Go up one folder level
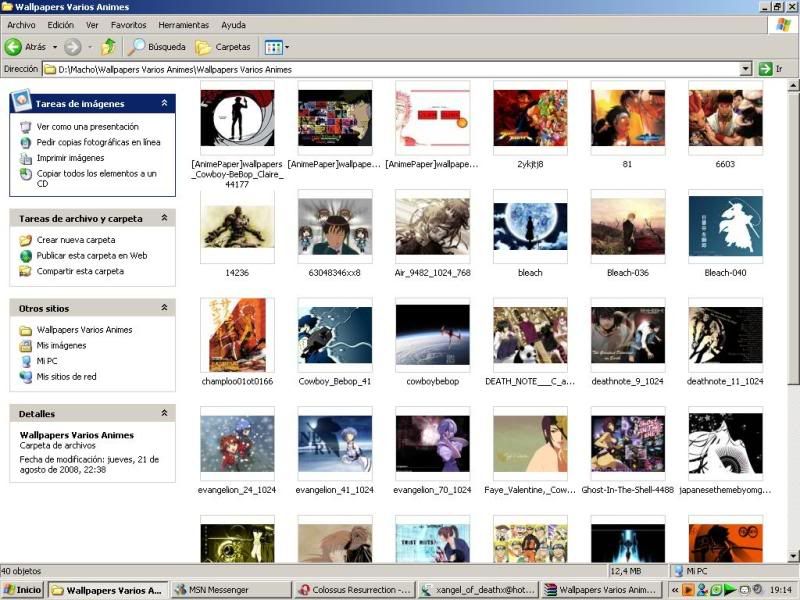Image resolution: width=800 pixels, height=600 pixels. [x=108, y=47]
